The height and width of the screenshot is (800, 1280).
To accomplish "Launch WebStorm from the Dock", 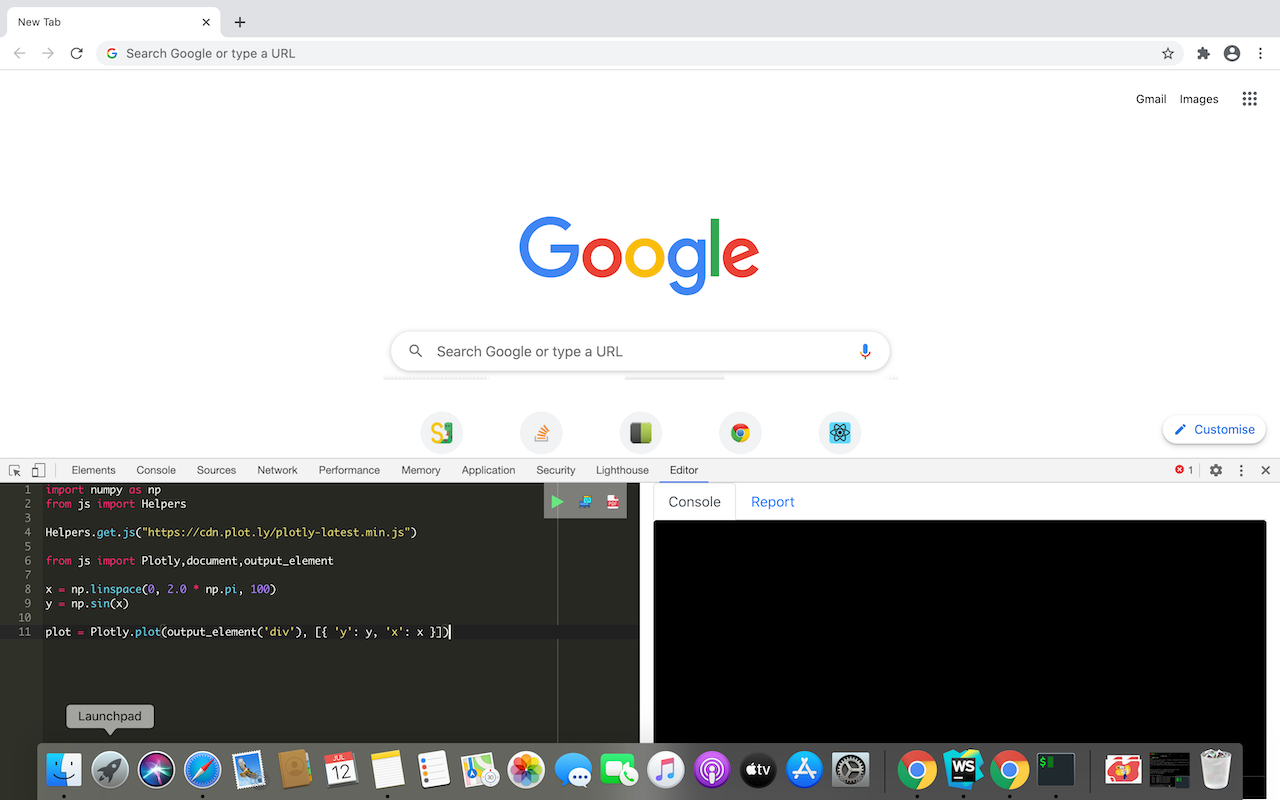I will [x=962, y=770].
